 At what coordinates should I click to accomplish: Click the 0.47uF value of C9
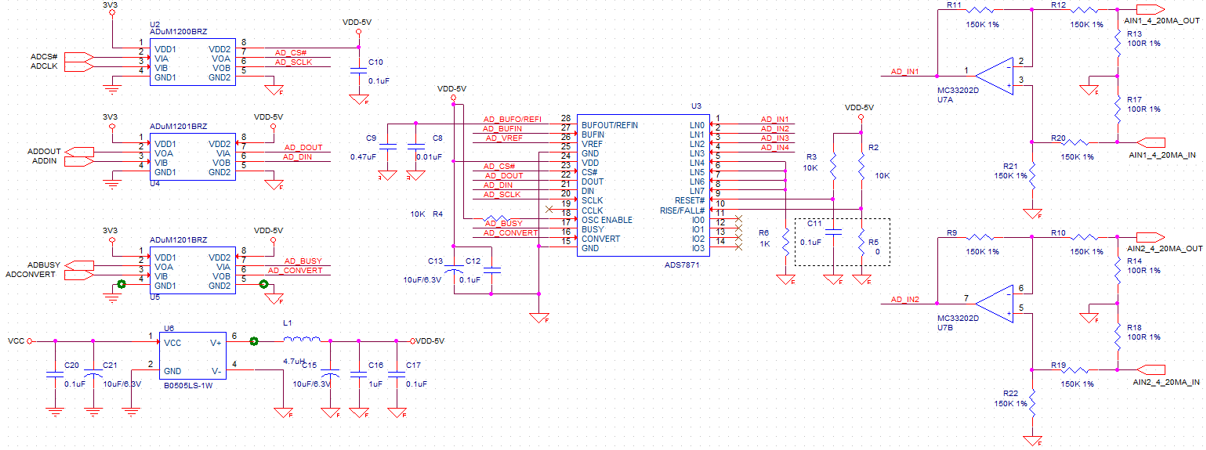tap(362, 157)
